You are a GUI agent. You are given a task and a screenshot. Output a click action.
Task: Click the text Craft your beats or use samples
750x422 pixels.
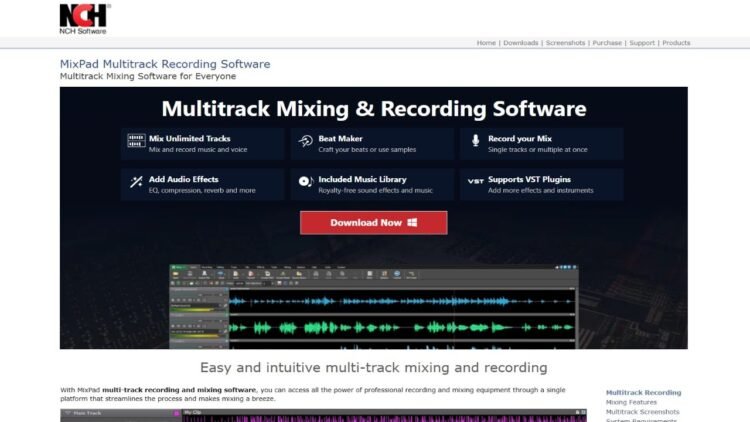coord(367,149)
